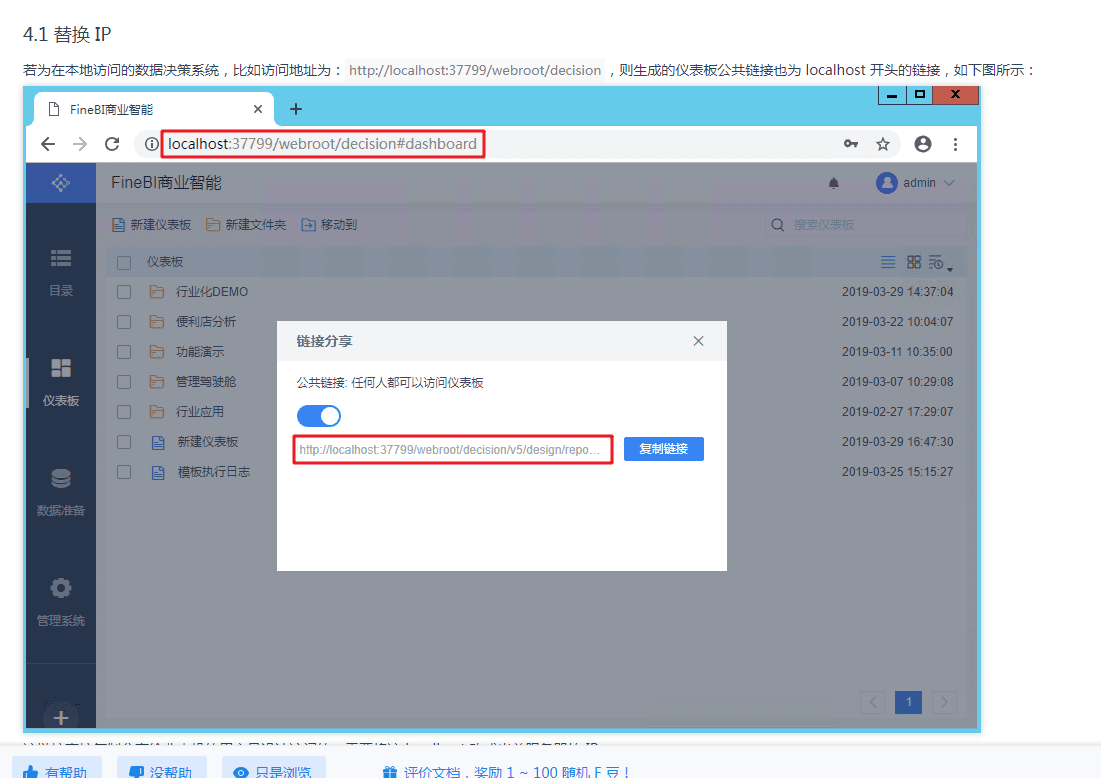The image size is (1101, 778).
Task: Go to next page in pagination
Action: (x=944, y=702)
